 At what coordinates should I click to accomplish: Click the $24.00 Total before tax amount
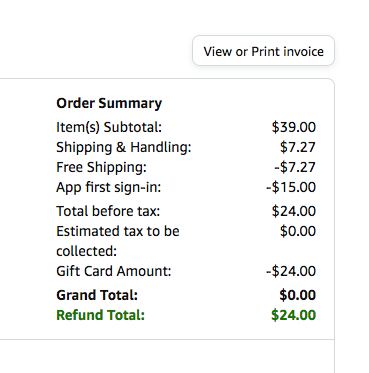(x=294, y=211)
